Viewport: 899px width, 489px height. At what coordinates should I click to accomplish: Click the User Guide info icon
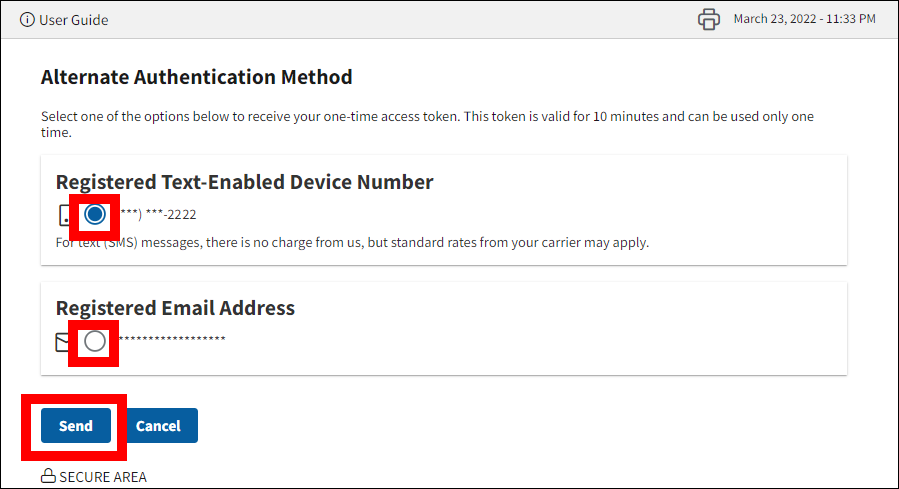27,20
